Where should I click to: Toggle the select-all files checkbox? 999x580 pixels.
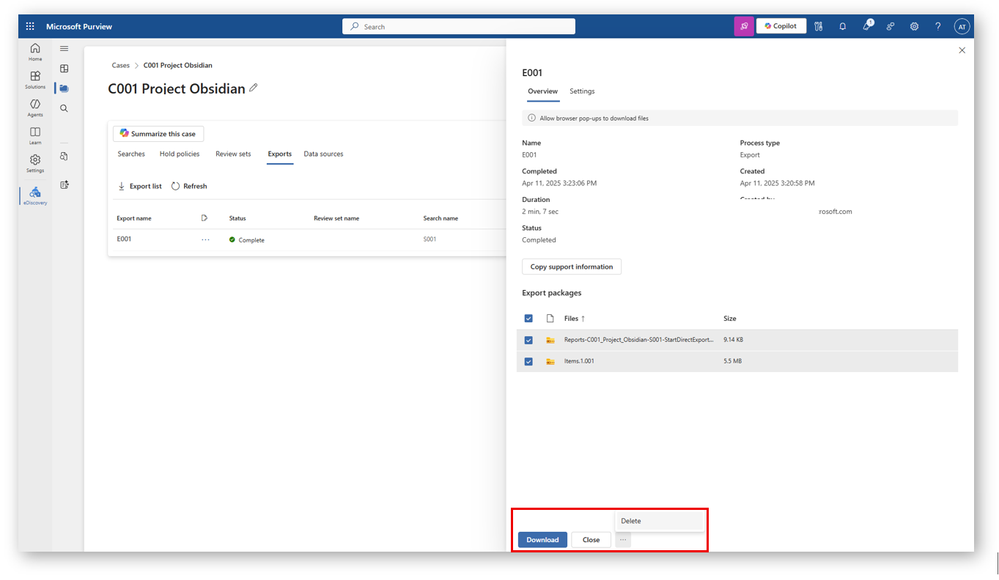point(528,318)
